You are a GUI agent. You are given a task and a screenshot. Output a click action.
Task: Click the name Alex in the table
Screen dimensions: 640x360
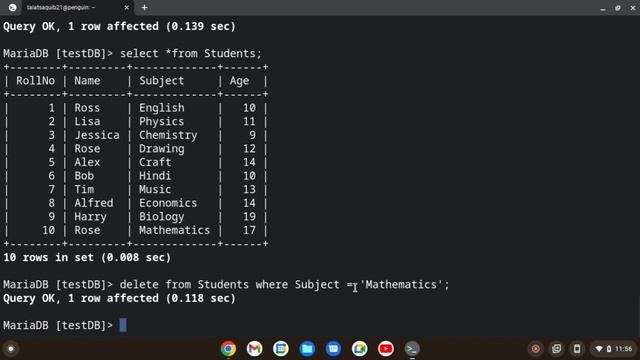tap(87, 162)
